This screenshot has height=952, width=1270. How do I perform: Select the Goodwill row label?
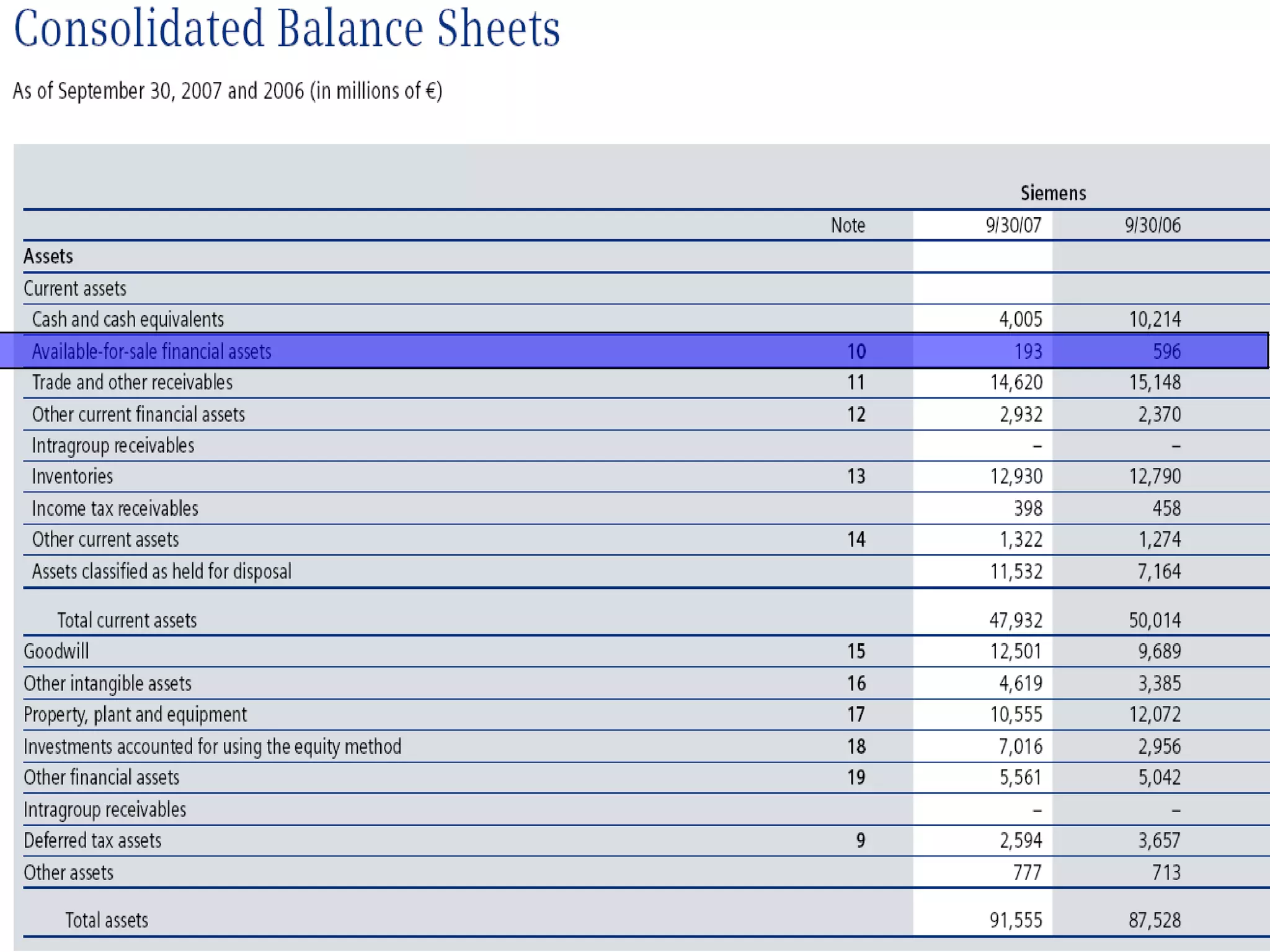point(56,651)
